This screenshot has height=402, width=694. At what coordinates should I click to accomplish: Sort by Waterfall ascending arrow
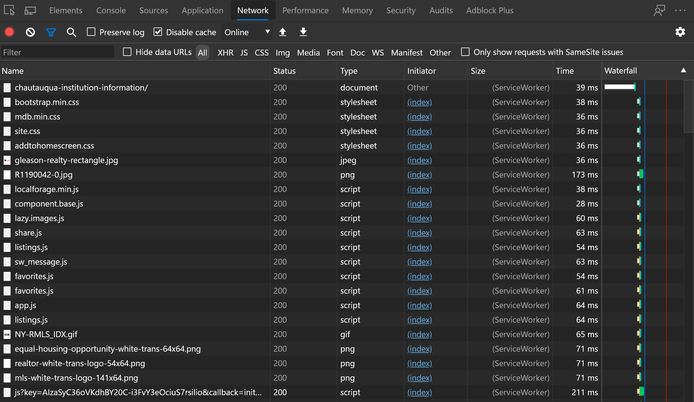click(x=683, y=70)
